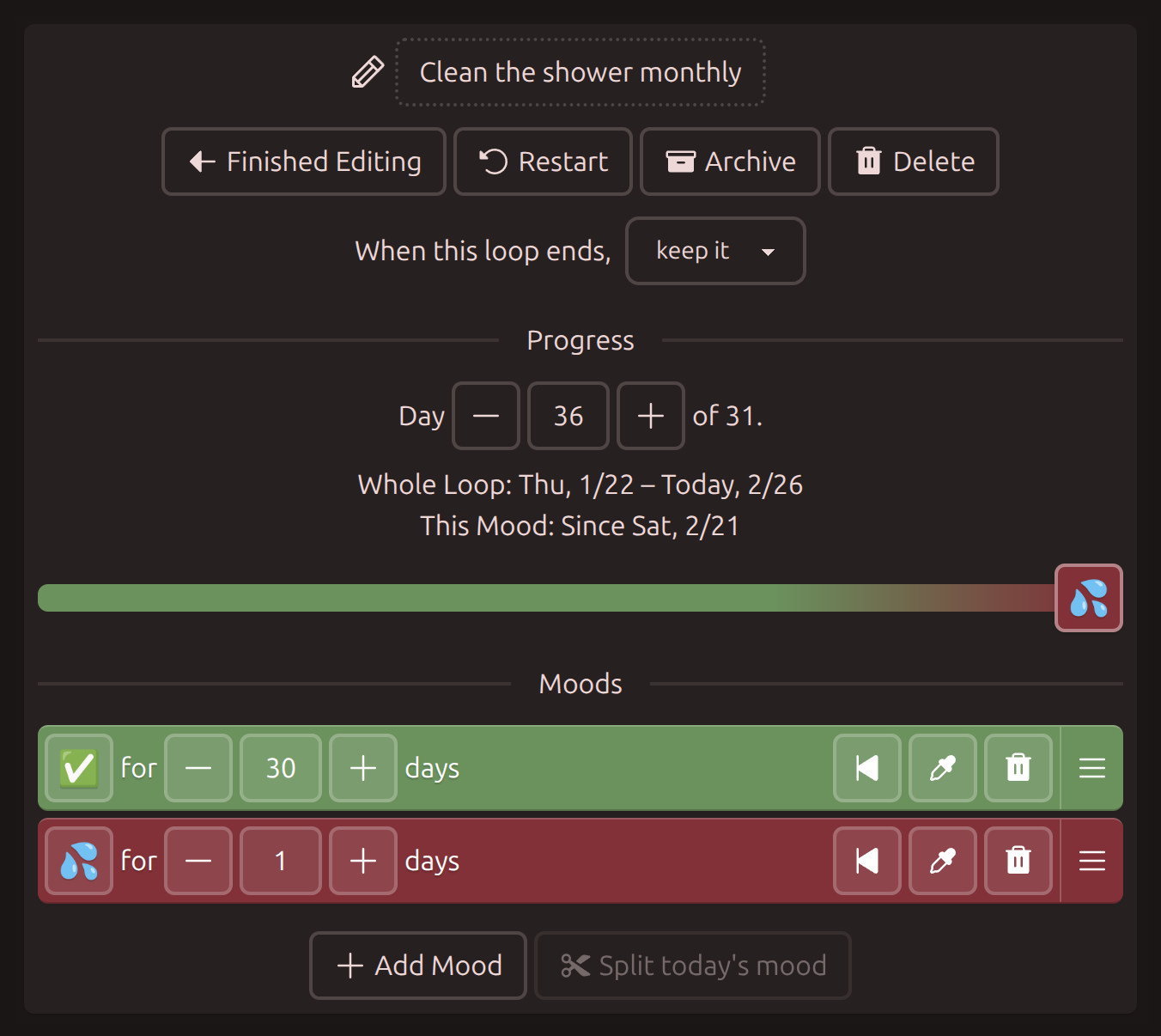Grab the red mood reorder handle

coord(1092,861)
